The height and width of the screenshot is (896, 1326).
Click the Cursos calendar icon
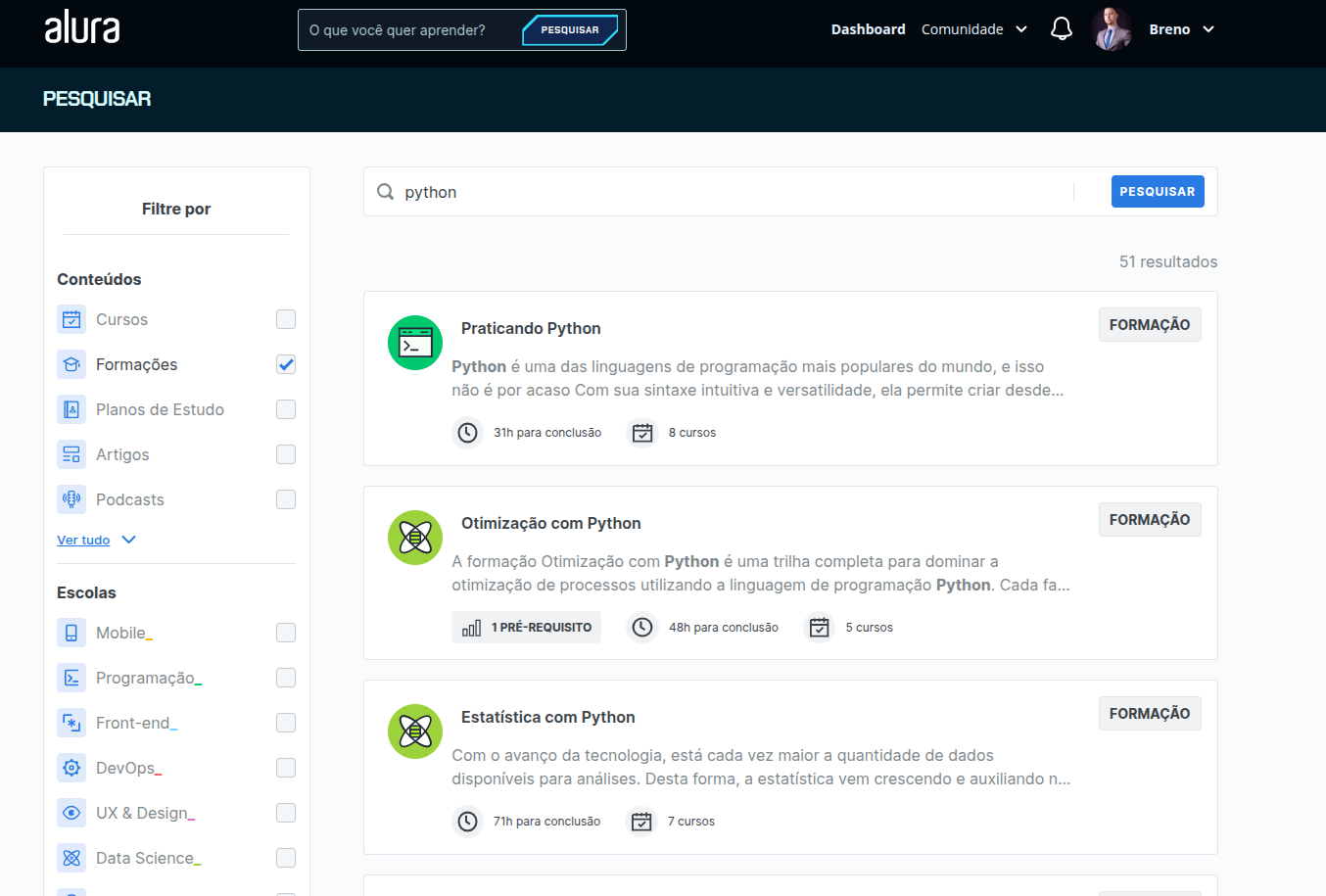tap(71, 319)
